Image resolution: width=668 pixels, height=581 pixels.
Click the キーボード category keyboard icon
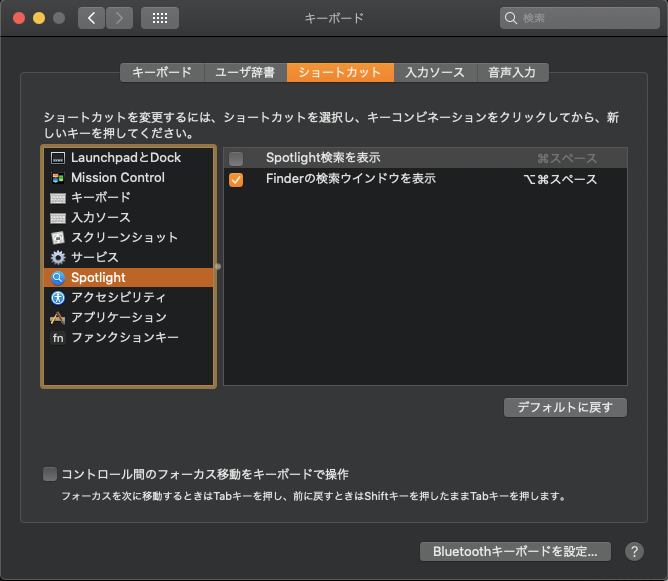pos(58,198)
